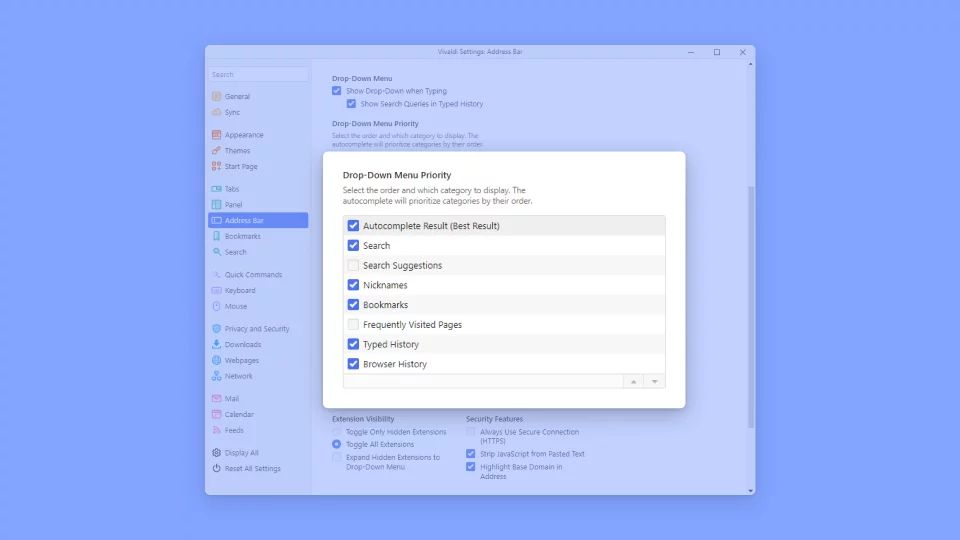960x540 pixels.
Task: Click the Mail envelope icon
Action: tap(216, 399)
